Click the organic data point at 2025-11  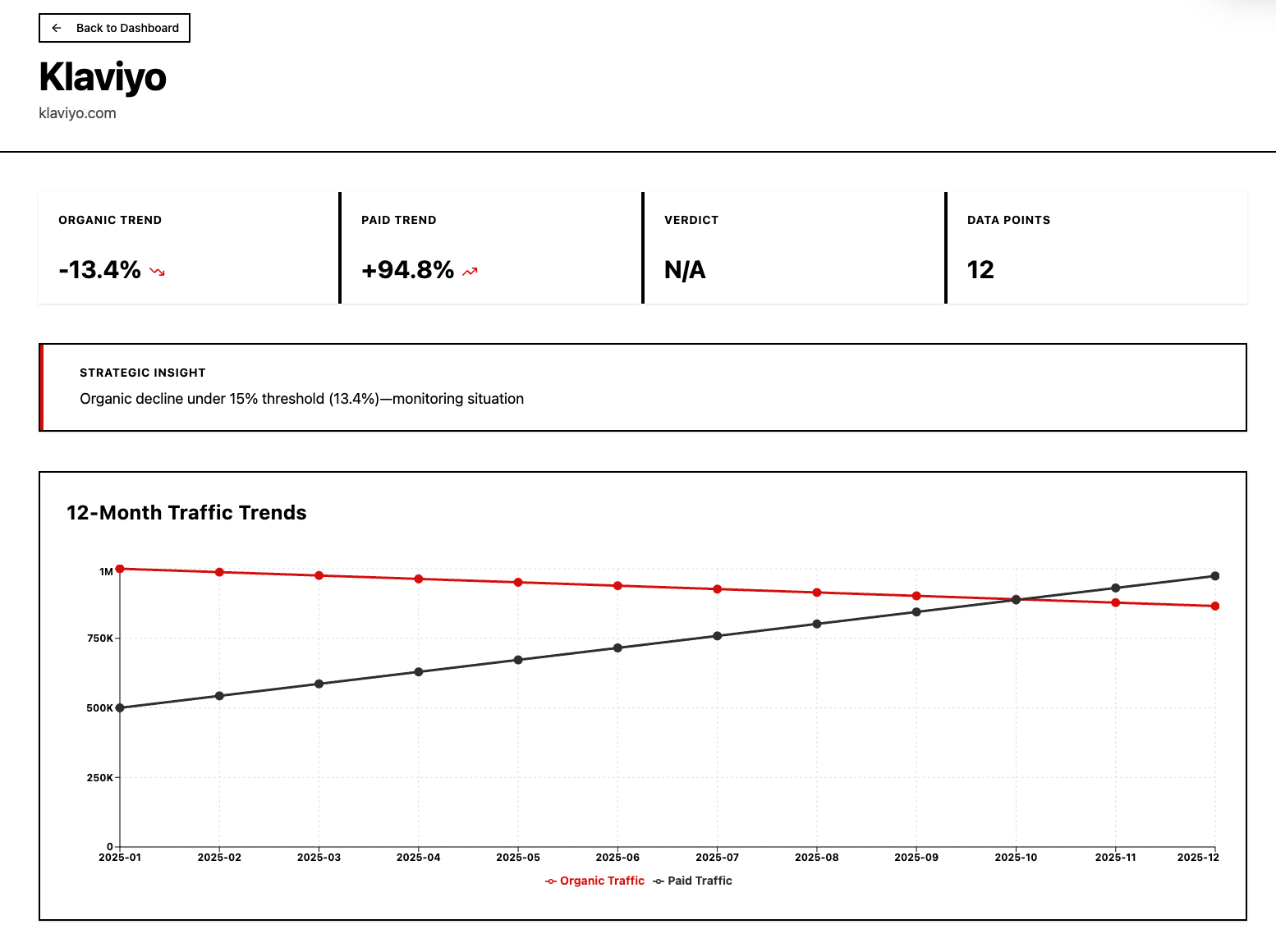[x=1116, y=603]
